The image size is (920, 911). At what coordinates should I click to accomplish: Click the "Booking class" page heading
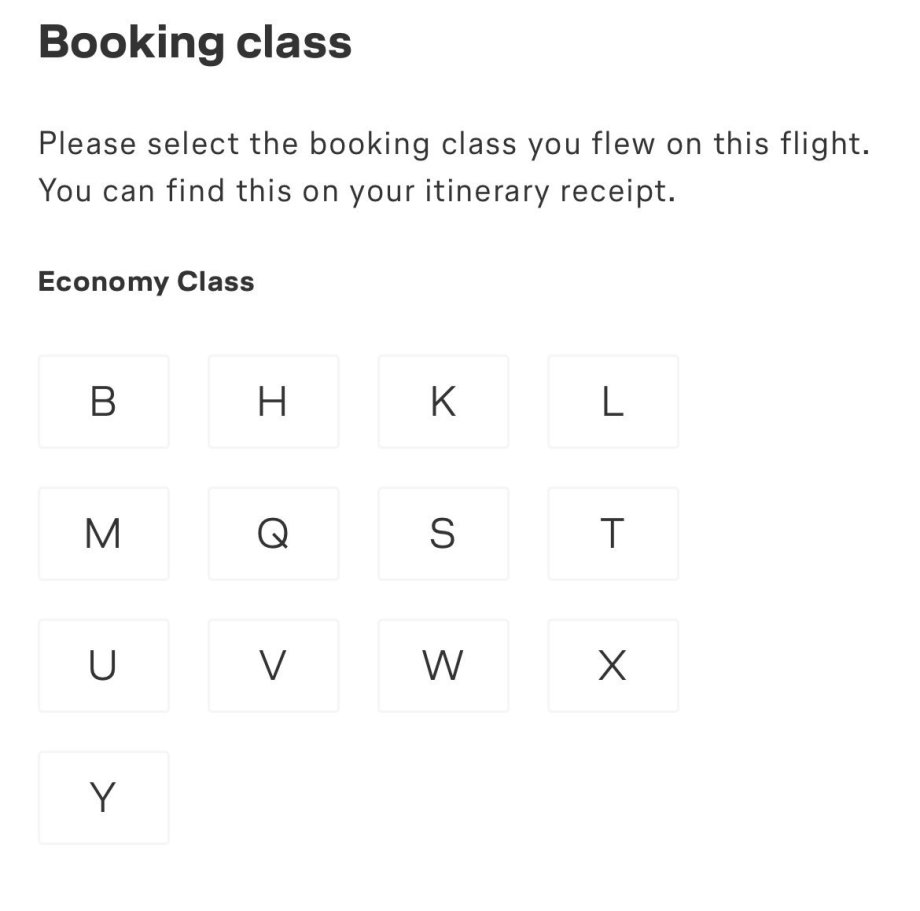195,43
